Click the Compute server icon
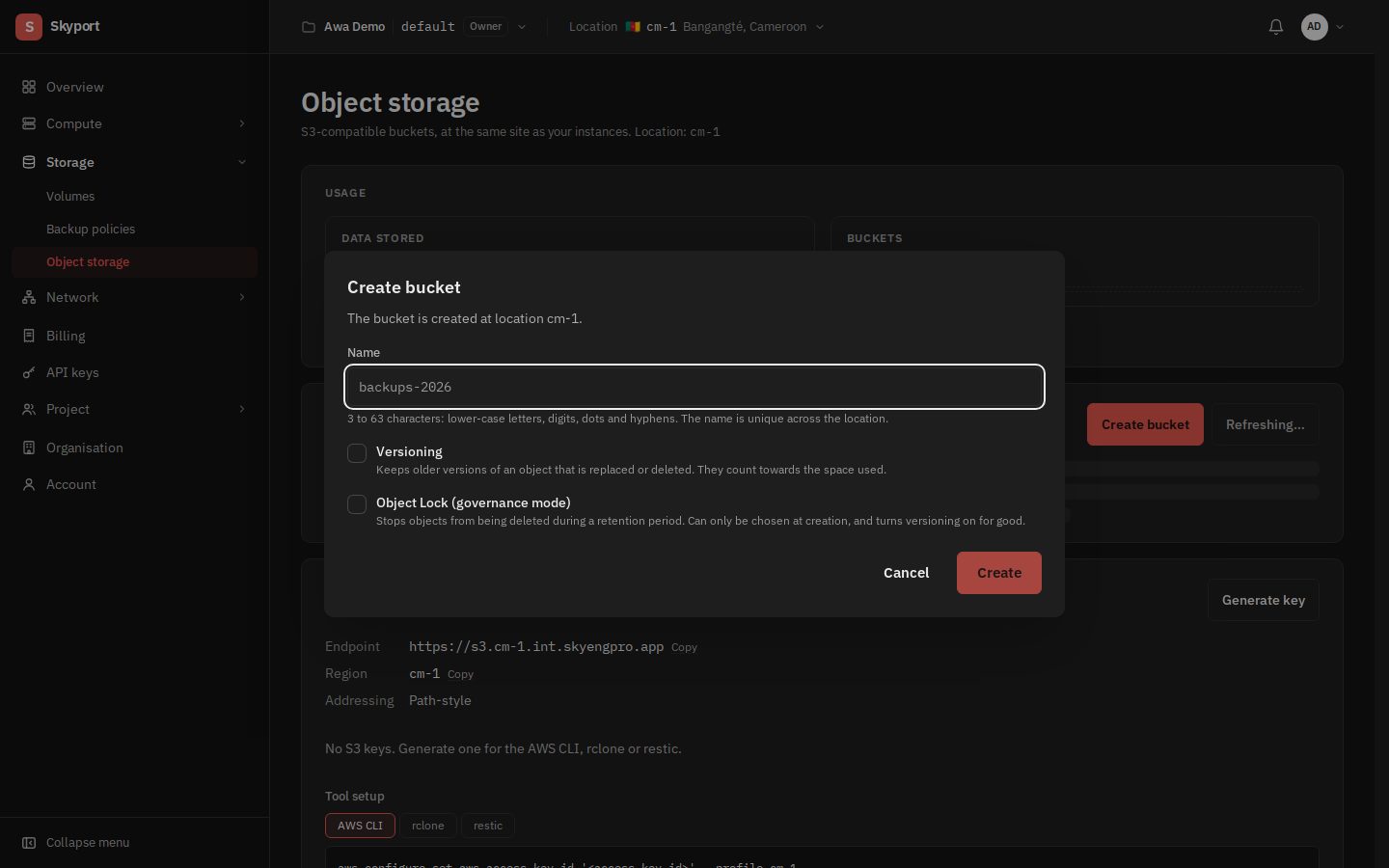The image size is (1389, 868). coord(29,123)
